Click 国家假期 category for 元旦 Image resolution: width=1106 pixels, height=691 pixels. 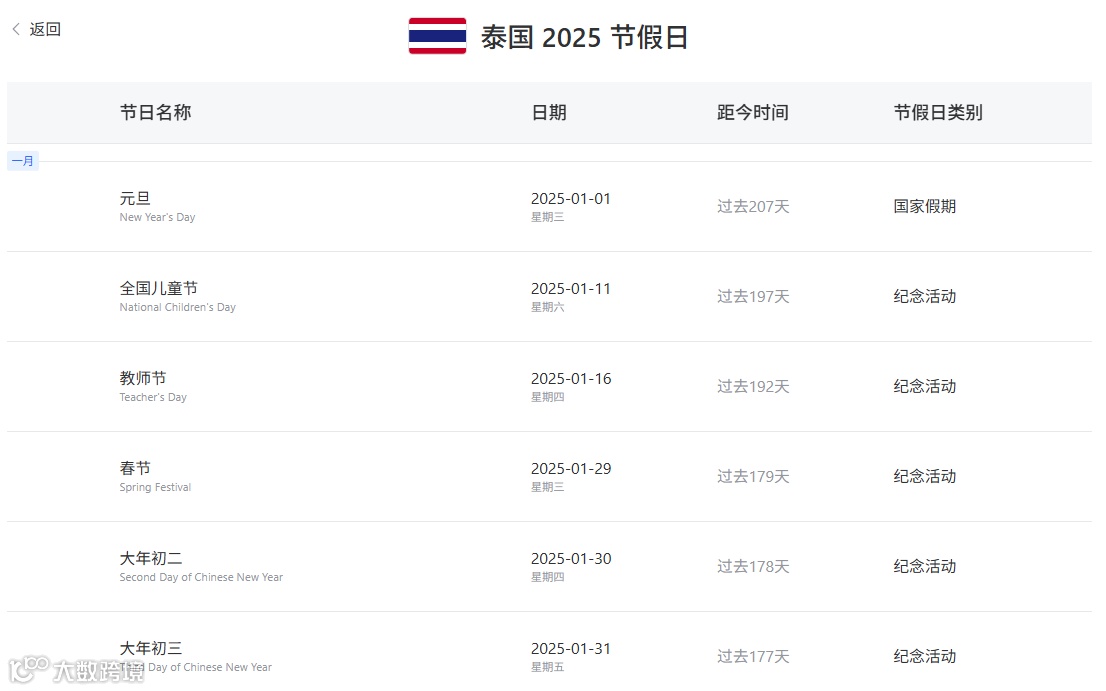(x=924, y=206)
